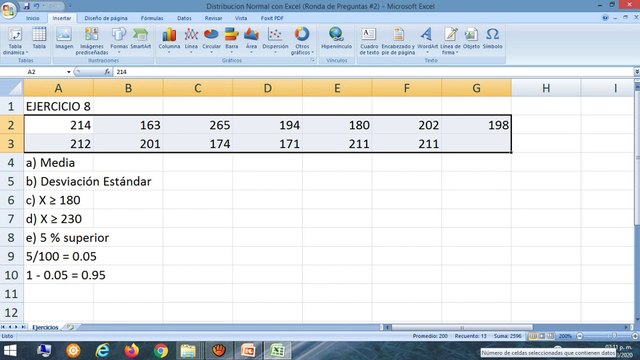Open the Windows Start button
This screenshot has height=360, width=640.
(x=10, y=351)
